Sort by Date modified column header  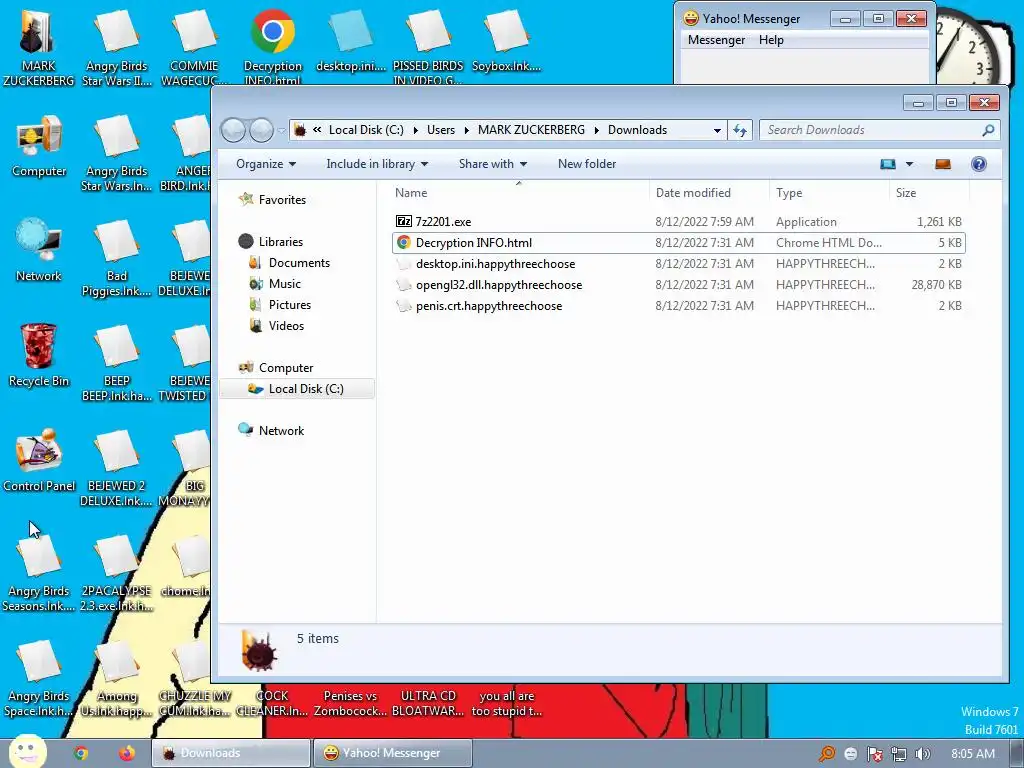709,193
